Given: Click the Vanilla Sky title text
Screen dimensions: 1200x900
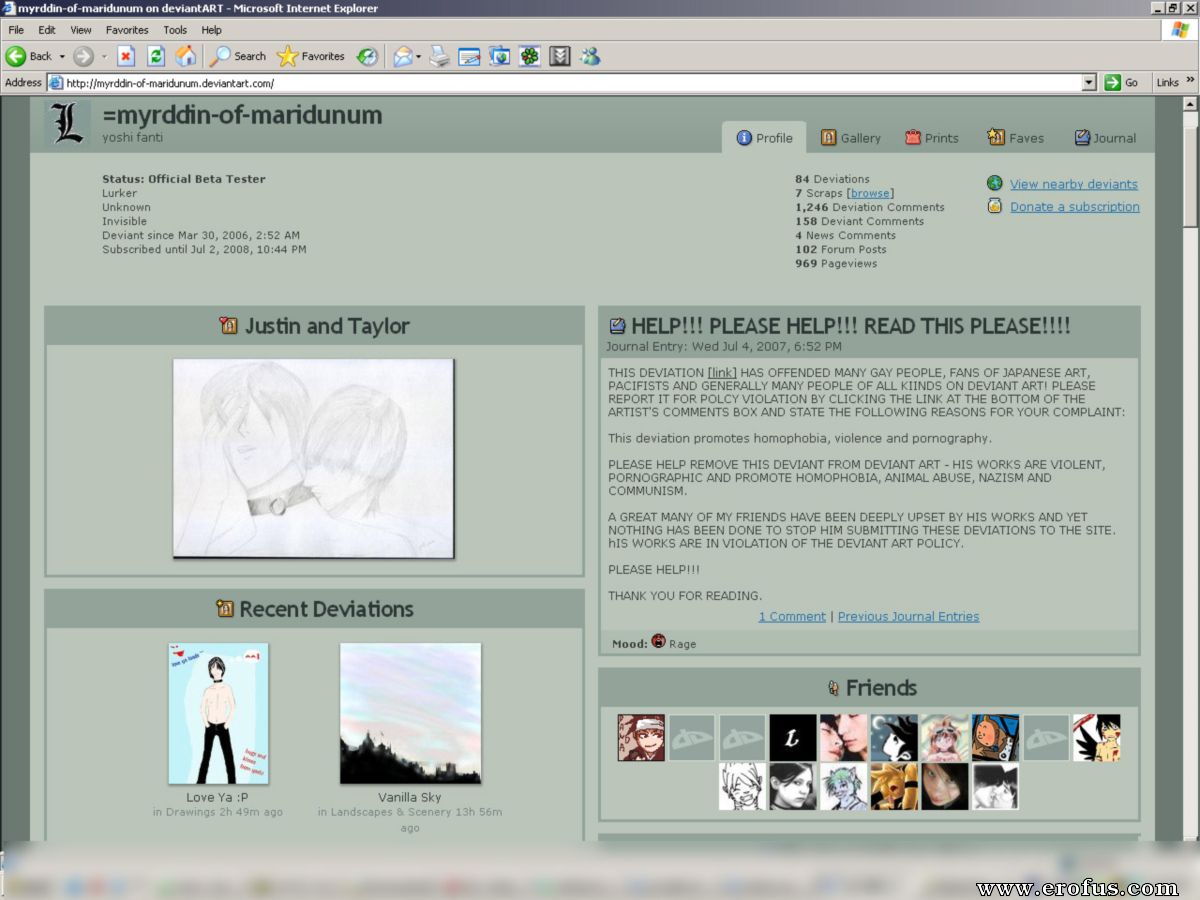Looking at the screenshot, I should coord(410,797).
